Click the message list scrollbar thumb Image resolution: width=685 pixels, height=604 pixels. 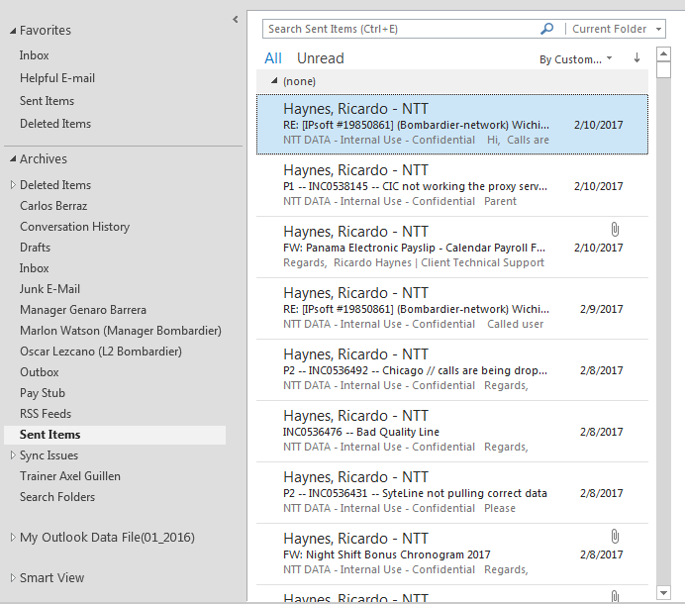pos(664,70)
